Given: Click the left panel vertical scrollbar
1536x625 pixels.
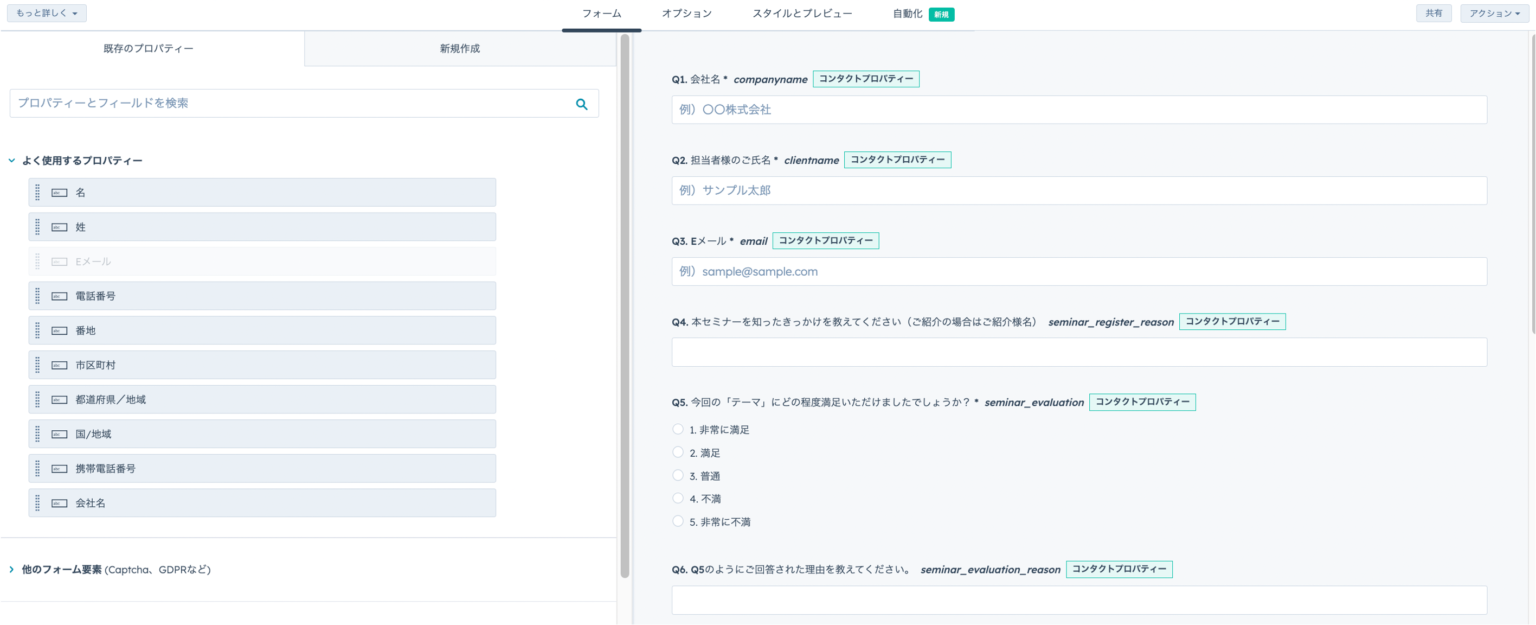Looking at the screenshot, I should pyautogui.click(x=625, y=300).
